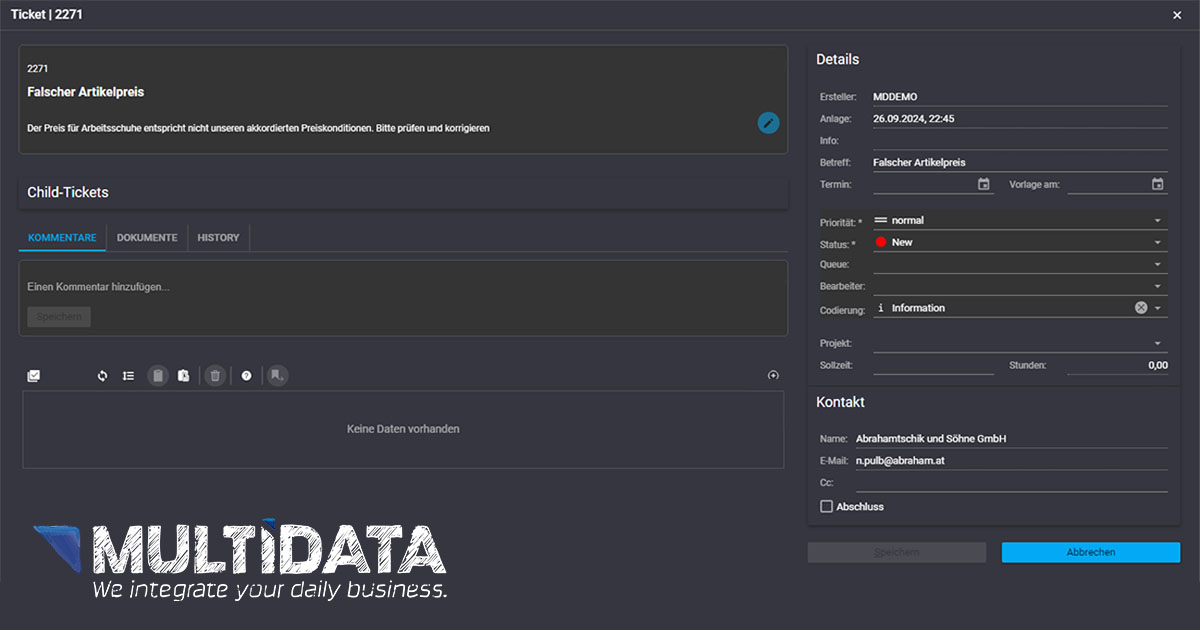
Task: Click the trash delete icon in toolbar
Action: point(215,376)
